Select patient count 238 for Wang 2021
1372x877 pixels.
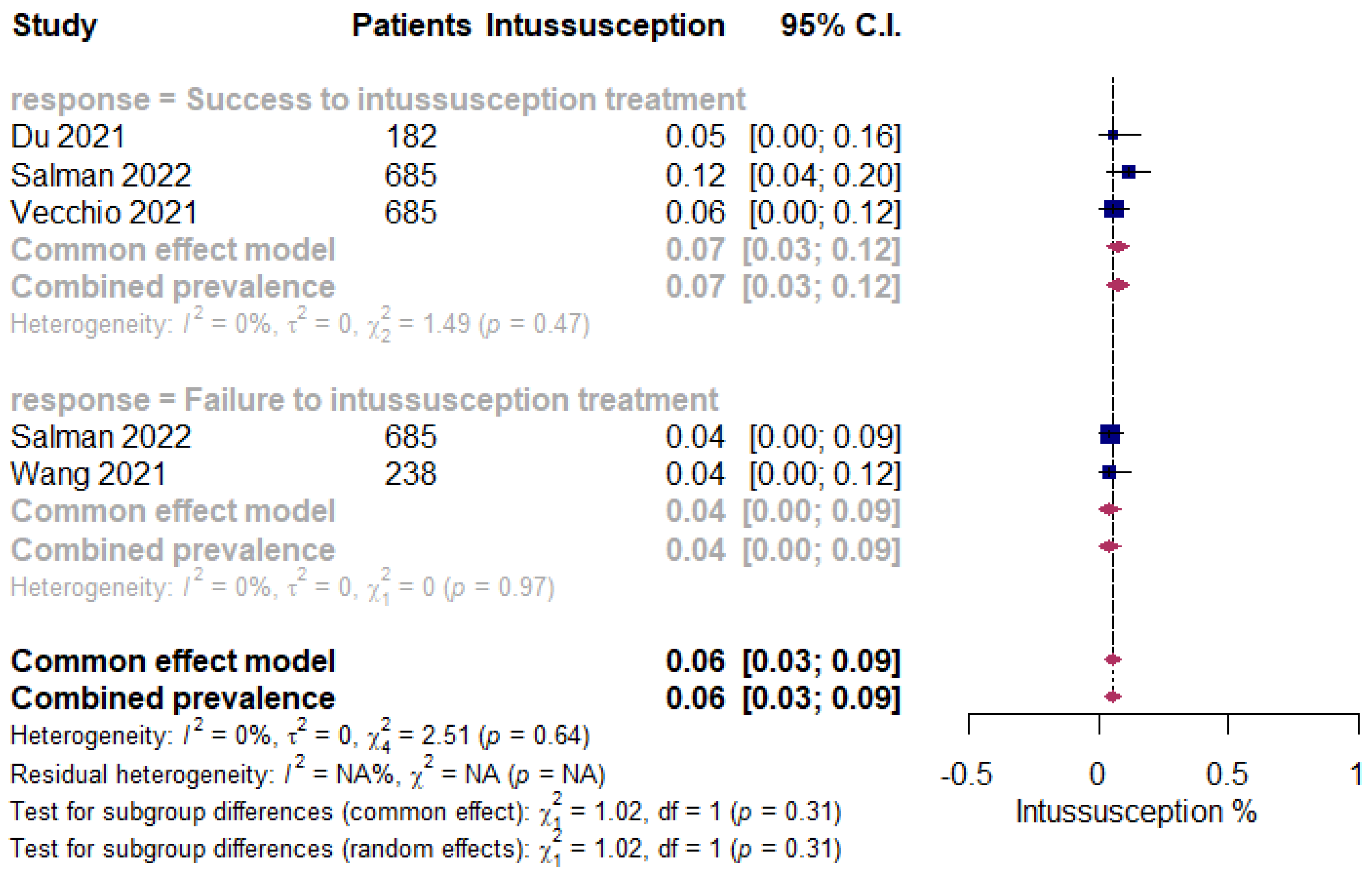click(x=410, y=474)
